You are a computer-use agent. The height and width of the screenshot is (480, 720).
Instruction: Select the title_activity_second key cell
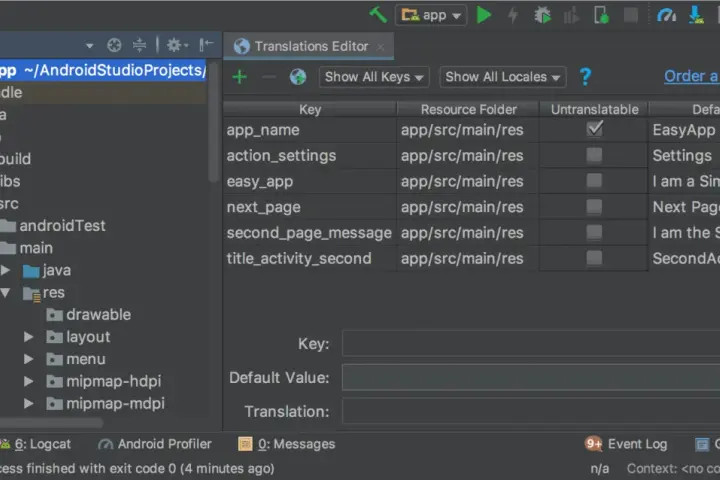point(310,259)
